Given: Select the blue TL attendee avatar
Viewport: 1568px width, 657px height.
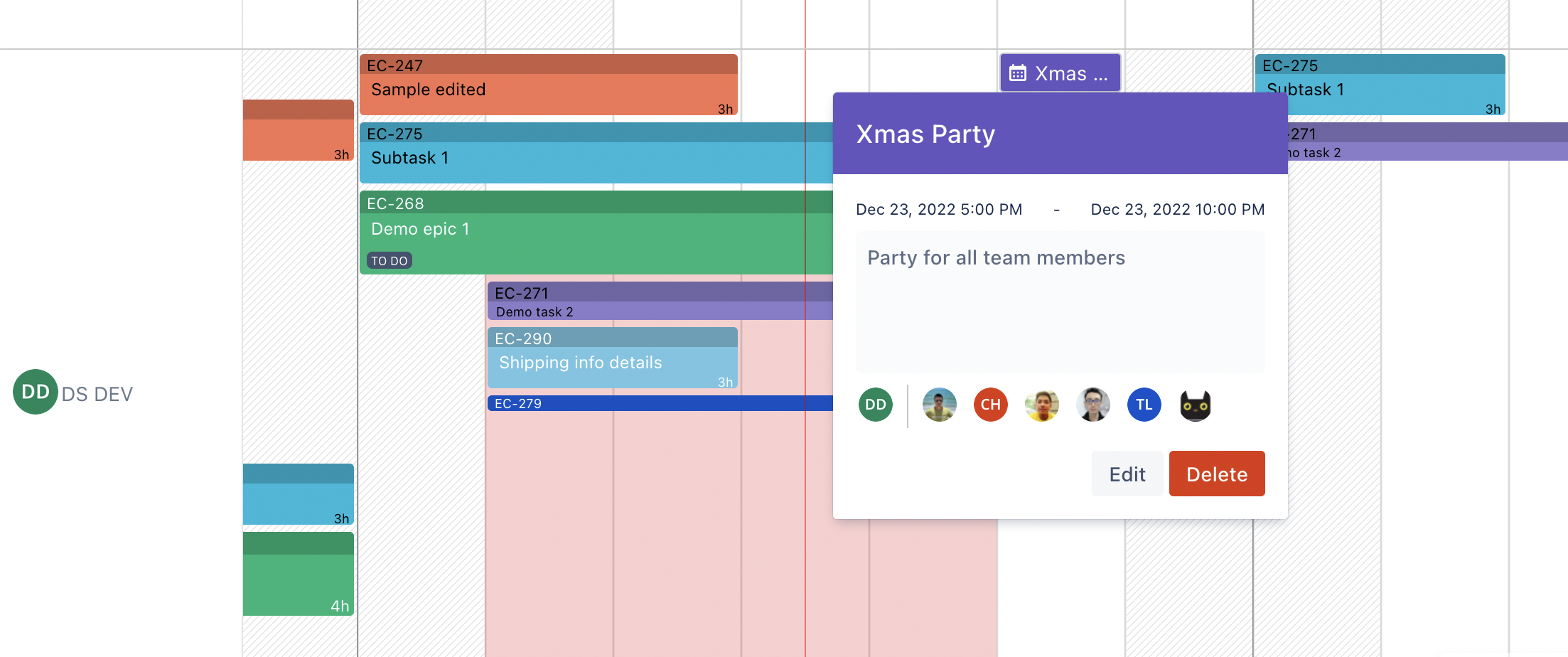Looking at the screenshot, I should pyautogui.click(x=1144, y=405).
